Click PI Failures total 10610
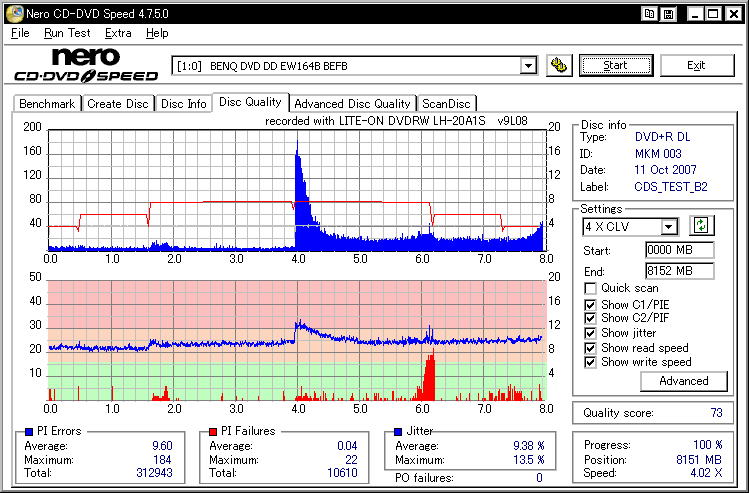This screenshot has width=749, height=493. click(342, 473)
